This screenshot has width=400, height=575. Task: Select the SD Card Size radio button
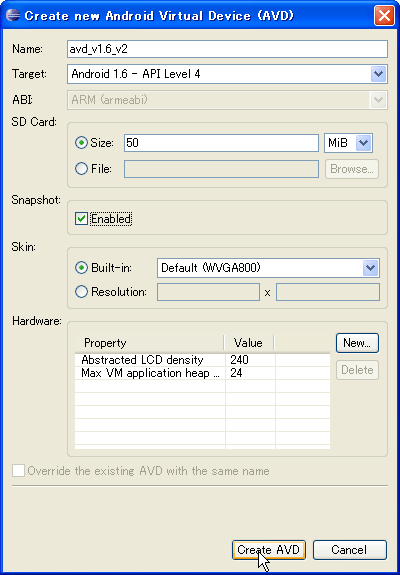(x=81, y=143)
